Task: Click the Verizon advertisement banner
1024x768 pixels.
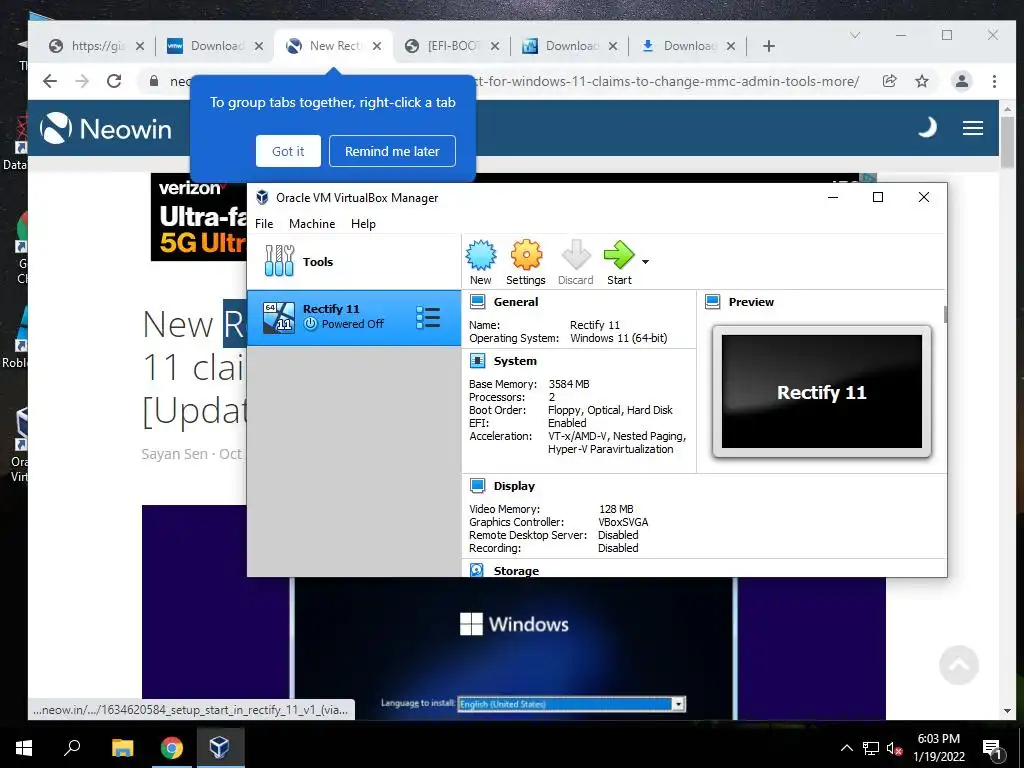Action: click(199, 217)
